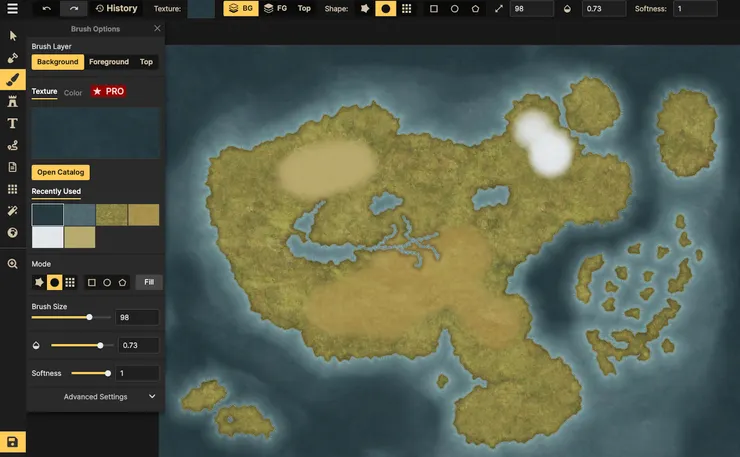Choose the Stamp castle tool in sidebar
This screenshot has height=457, width=740.
pyautogui.click(x=13, y=102)
